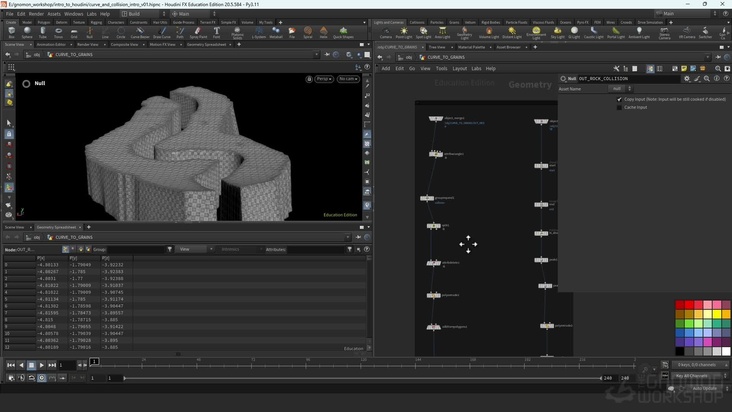
Task: Click the Asset Name null button
Action: coord(618,88)
